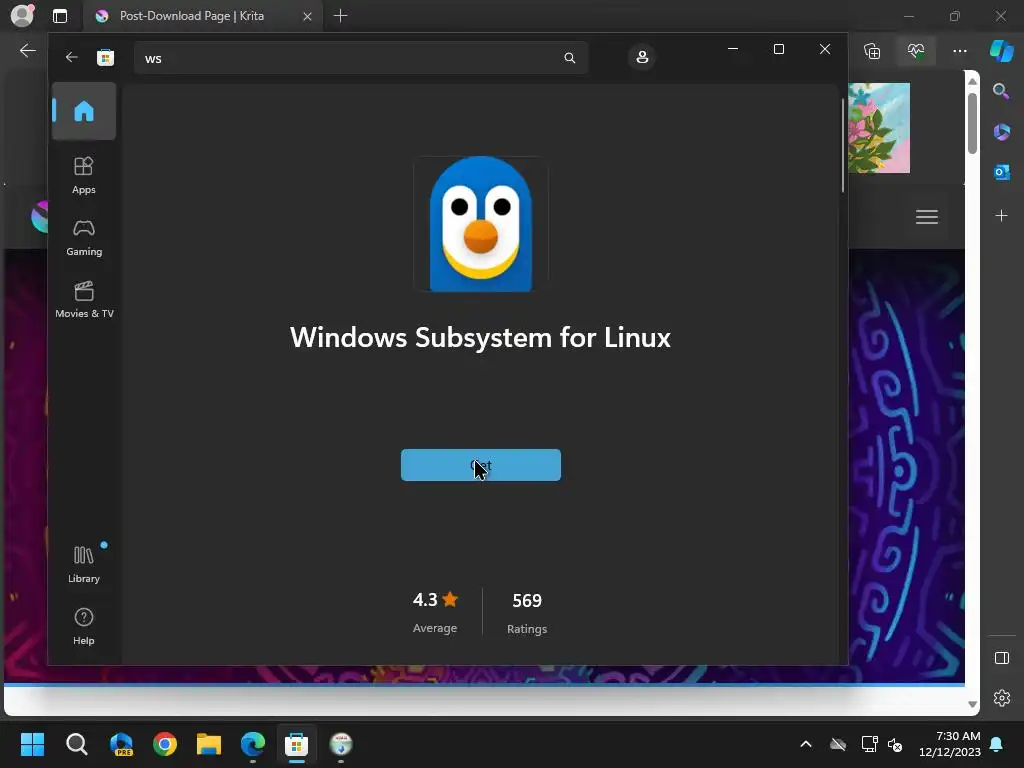Go to Gaming section in Store sidebar
This screenshot has height=768, width=1024.
[84, 238]
